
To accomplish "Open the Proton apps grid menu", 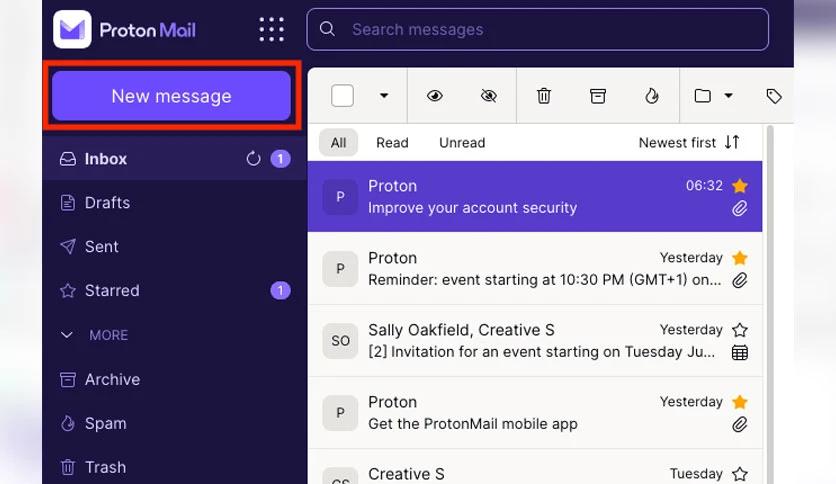I will coord(271,29).
